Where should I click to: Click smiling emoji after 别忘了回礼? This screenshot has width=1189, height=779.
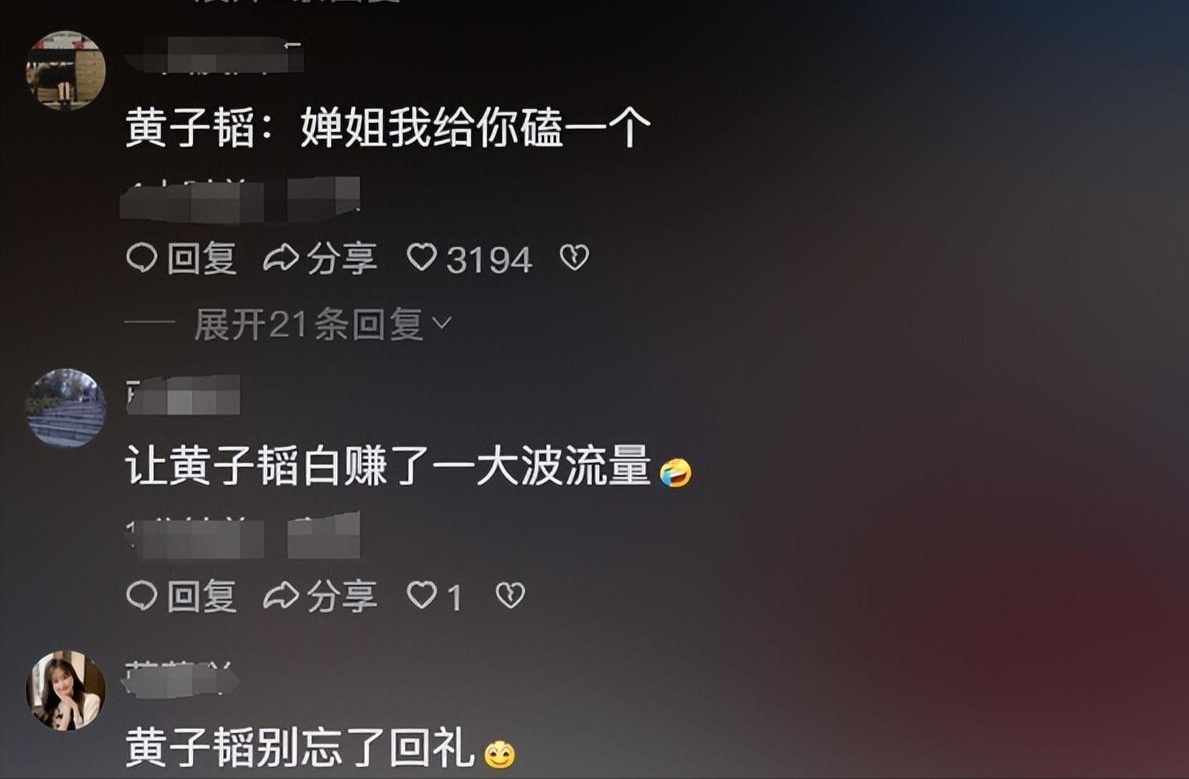pyautogui.click(x=500, y=754)
